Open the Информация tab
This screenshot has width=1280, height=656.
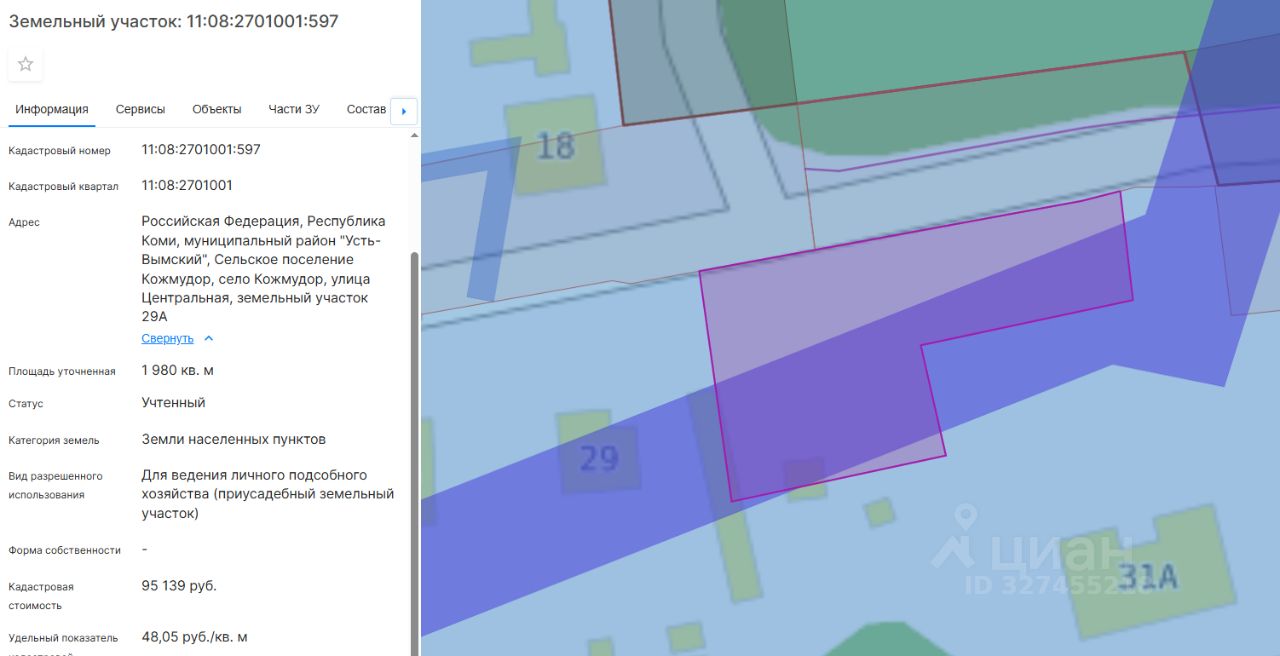[52, 110]
